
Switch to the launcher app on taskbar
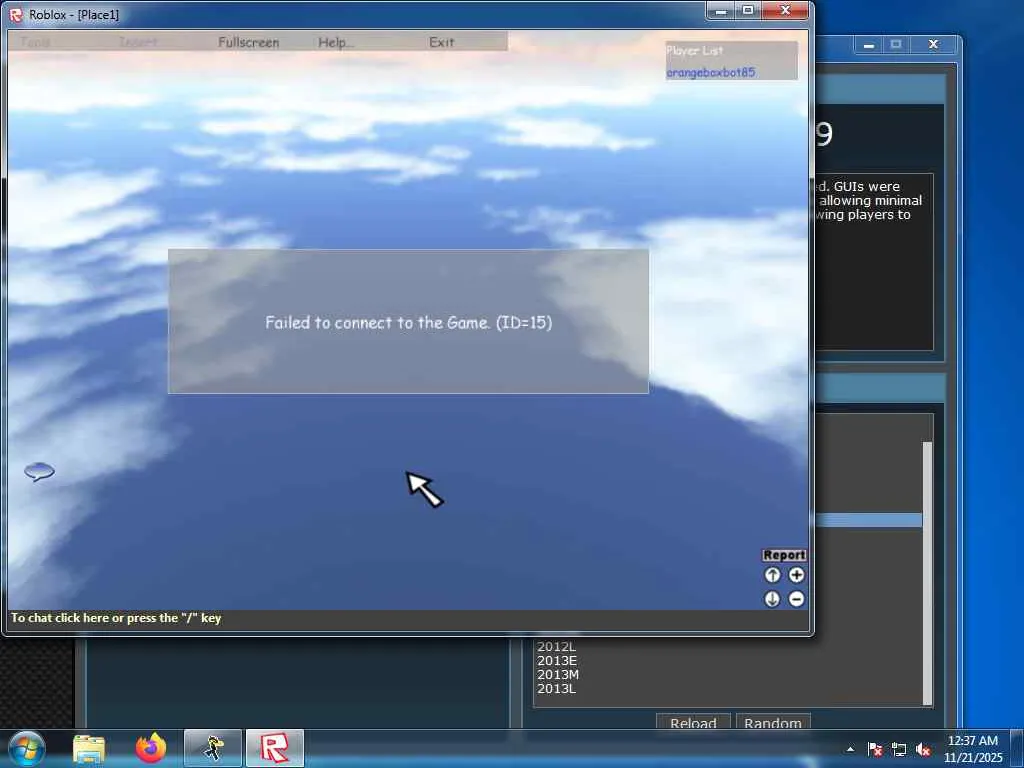[x=213, y=748]
